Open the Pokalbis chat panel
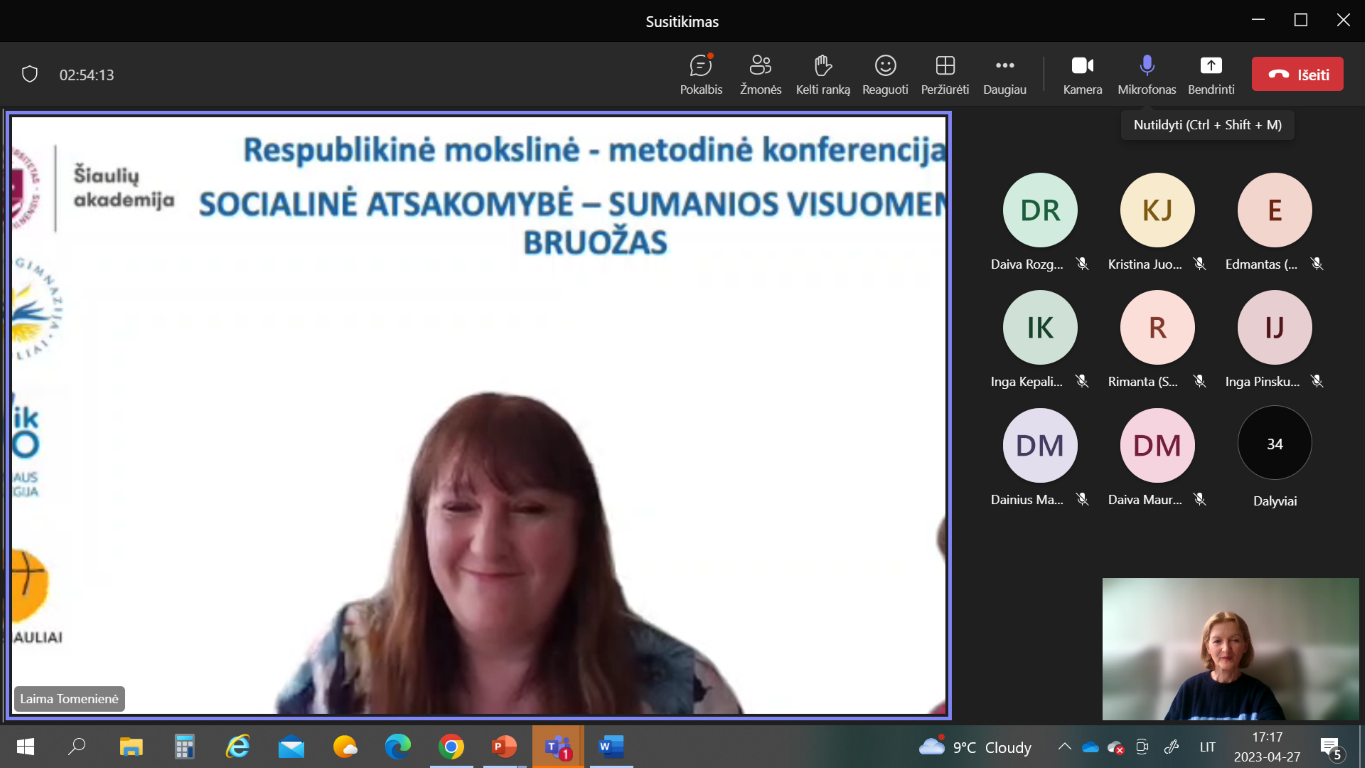The height and width of the screenshot is (768, 1365). click(701, 75)
